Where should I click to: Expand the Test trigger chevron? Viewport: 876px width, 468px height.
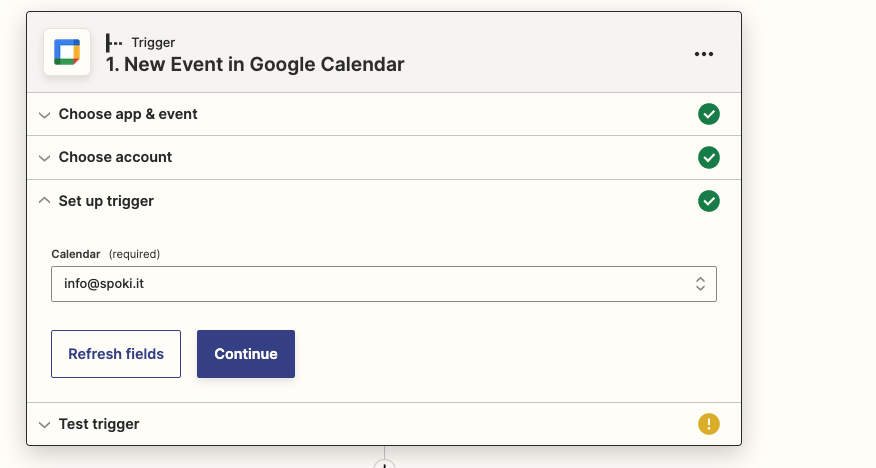point(44,425)
